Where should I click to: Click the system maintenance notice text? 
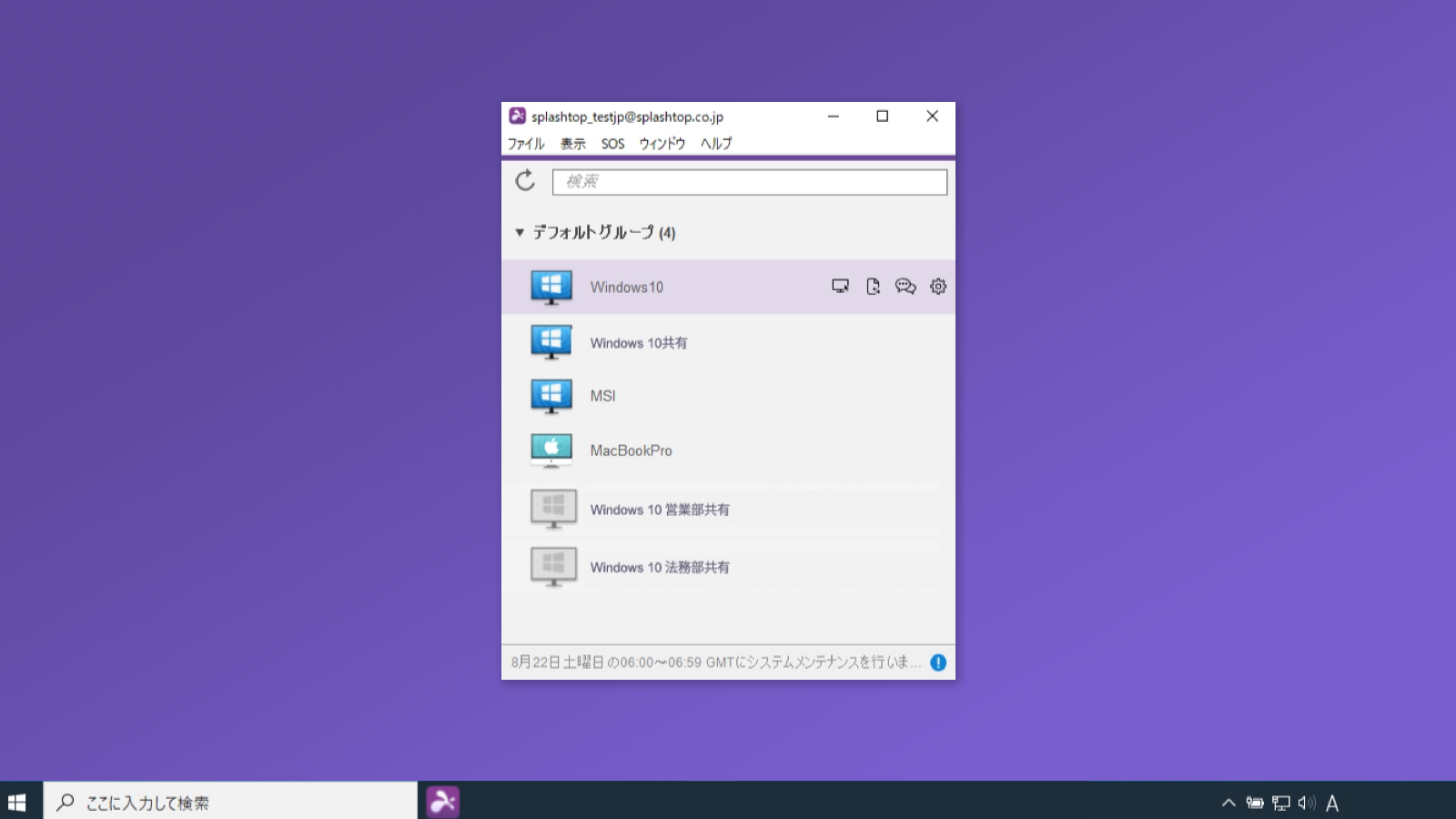pyautogui.click(x=716, y=662)
